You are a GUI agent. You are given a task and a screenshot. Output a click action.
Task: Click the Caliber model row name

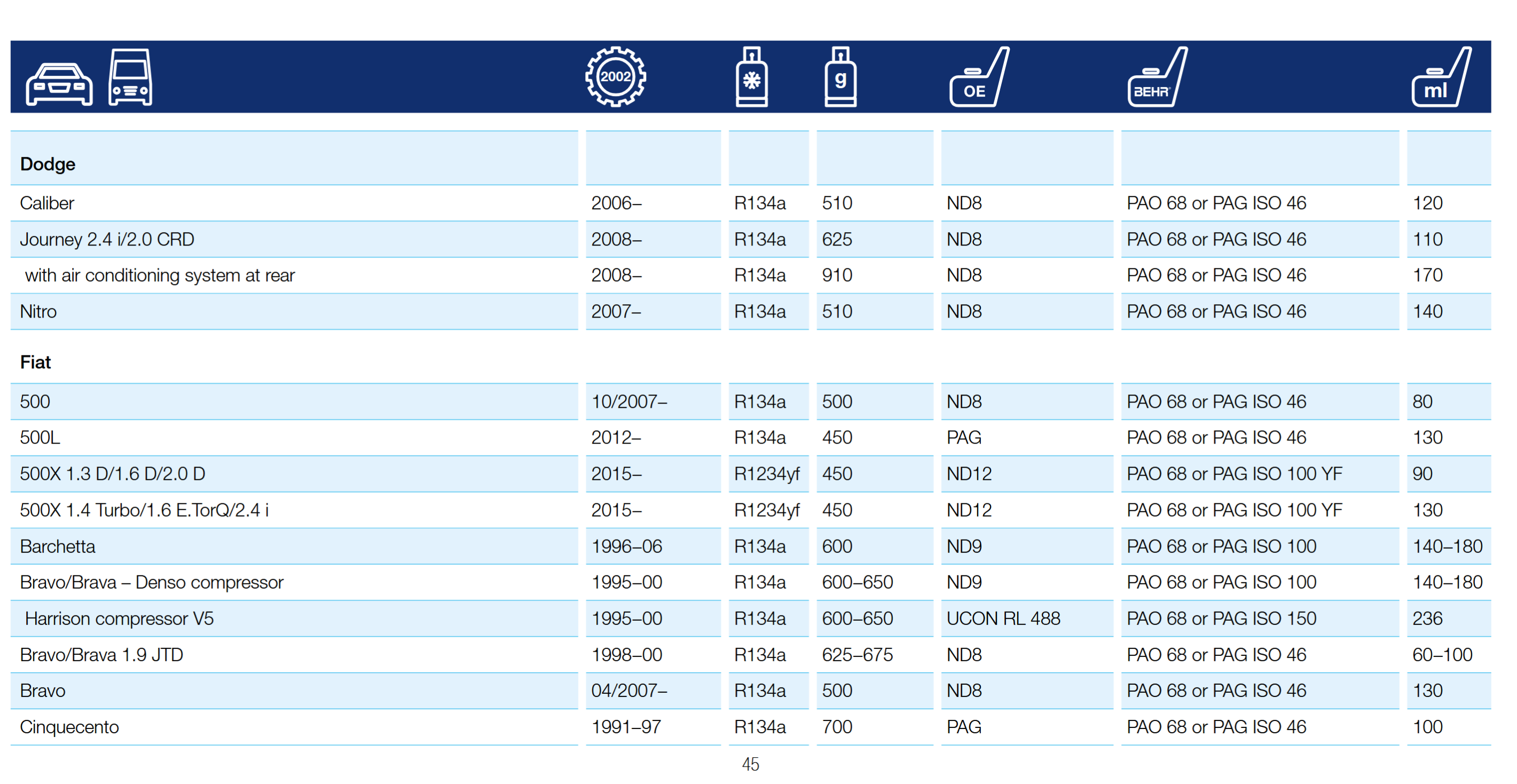tap(47, 202)
